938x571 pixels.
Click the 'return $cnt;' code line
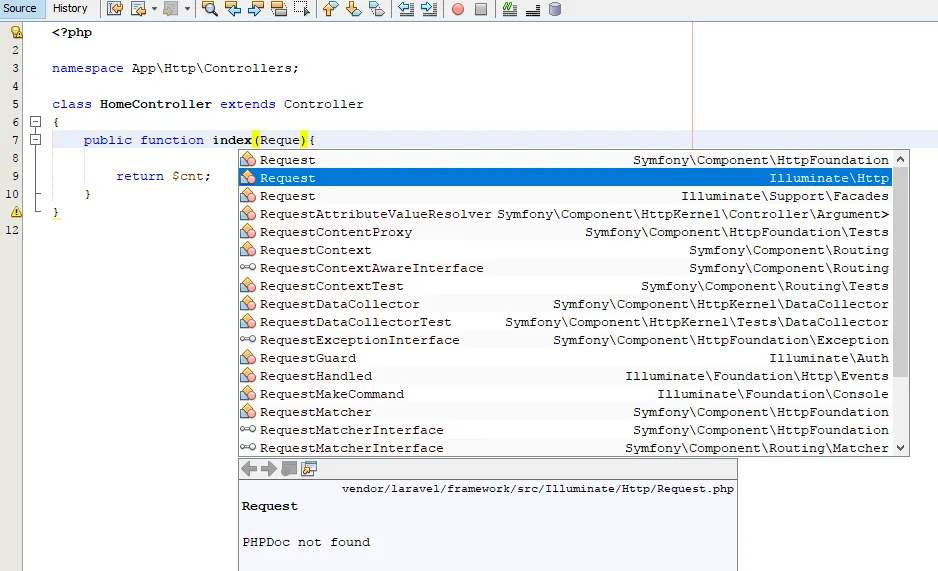pos(163,176)
